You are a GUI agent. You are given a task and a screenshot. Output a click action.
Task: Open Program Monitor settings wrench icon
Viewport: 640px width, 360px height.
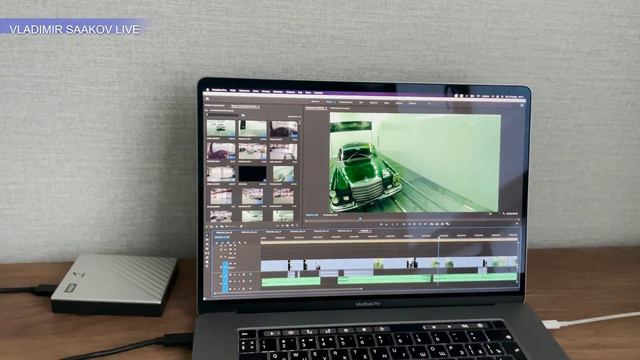[504, 213]
